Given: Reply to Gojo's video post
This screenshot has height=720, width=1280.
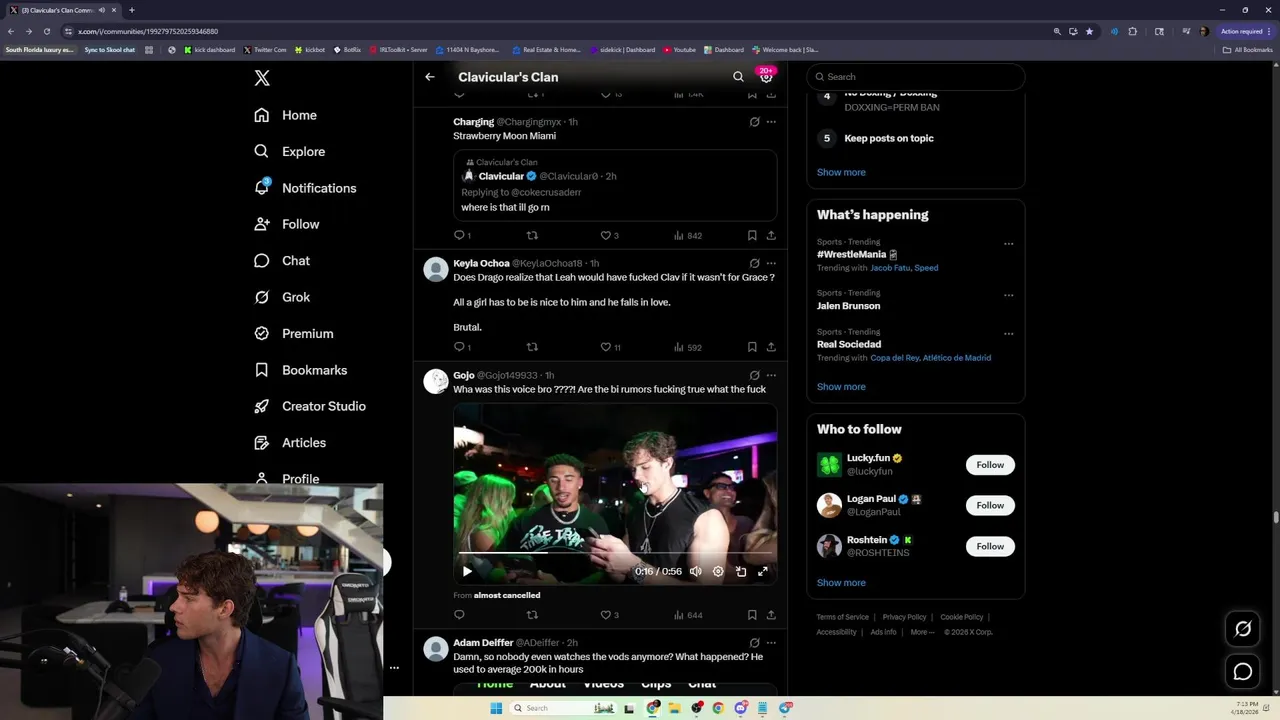Looking at the screenshot, I should point(459,615).
